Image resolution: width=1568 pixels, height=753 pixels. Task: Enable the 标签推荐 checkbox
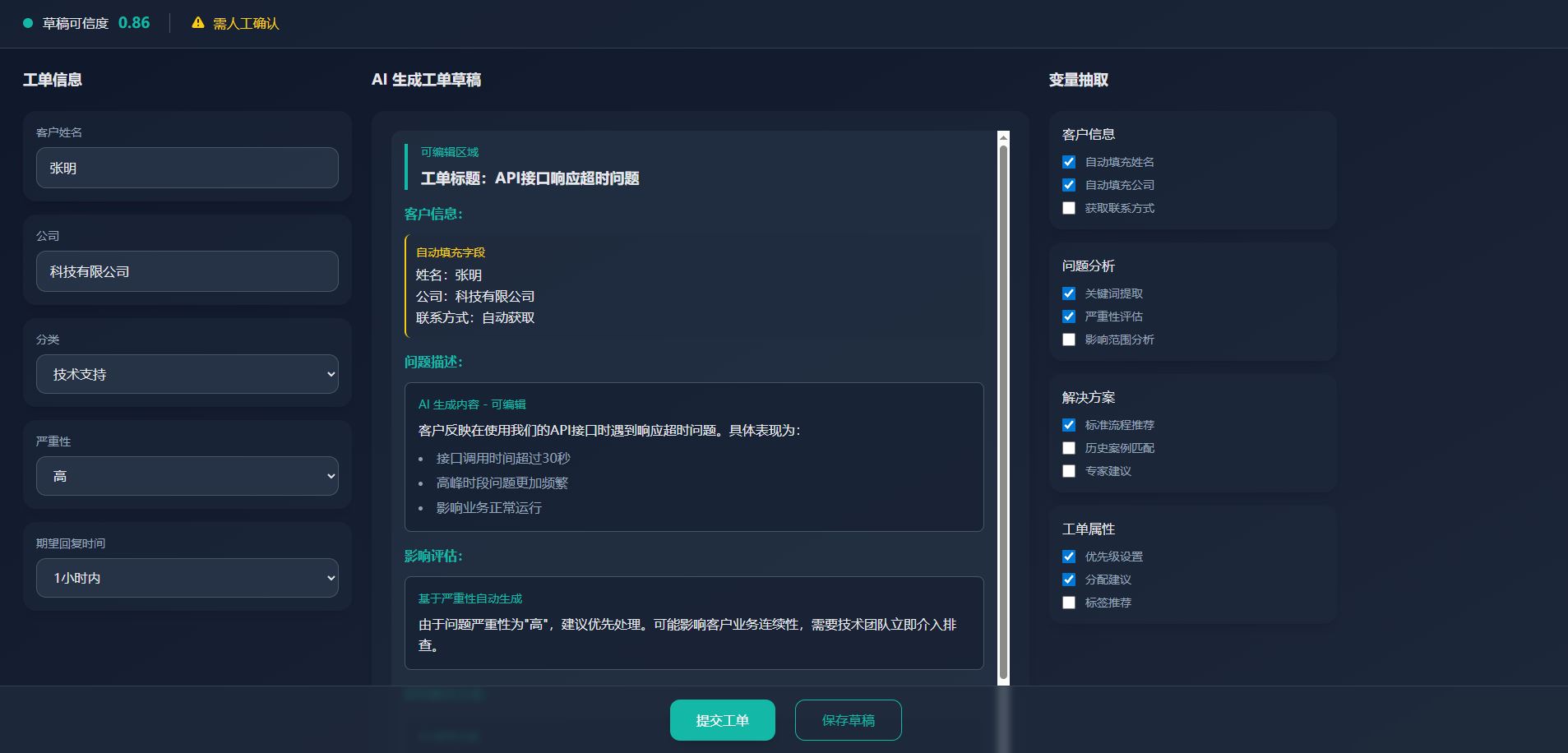(x=1069, y=603)
